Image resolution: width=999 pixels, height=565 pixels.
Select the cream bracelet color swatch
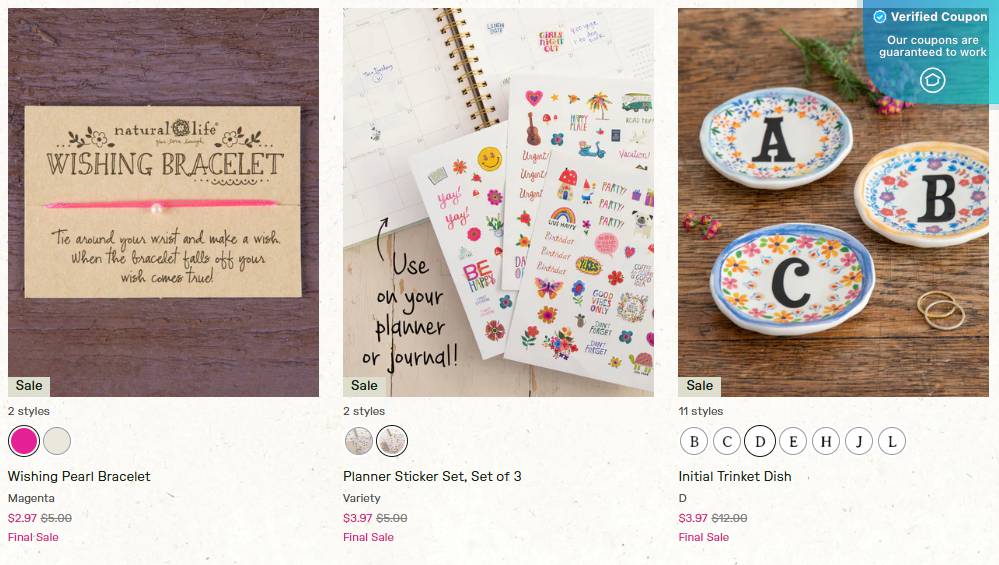[57, 441]
